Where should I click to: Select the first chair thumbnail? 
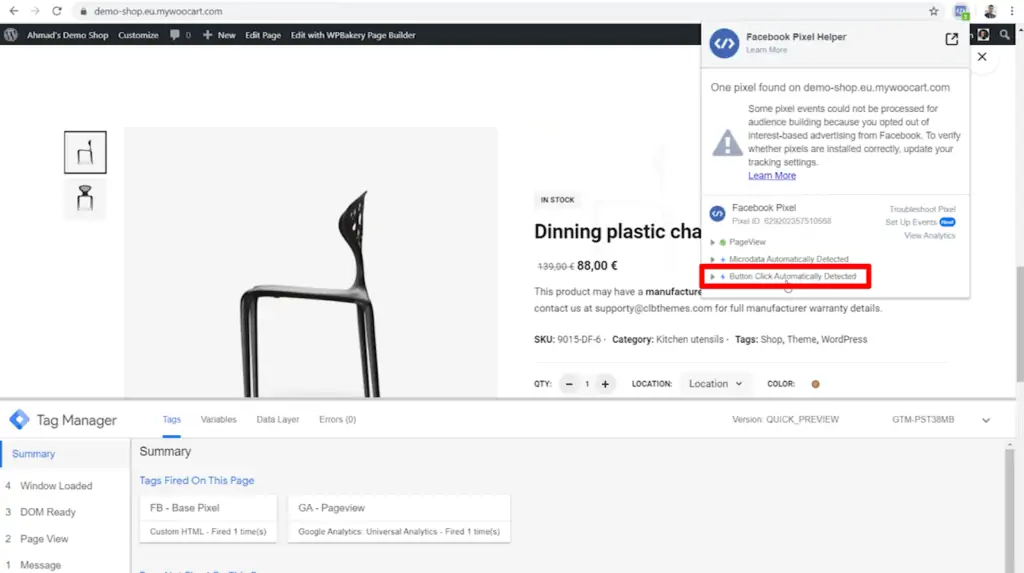[85, 152]
